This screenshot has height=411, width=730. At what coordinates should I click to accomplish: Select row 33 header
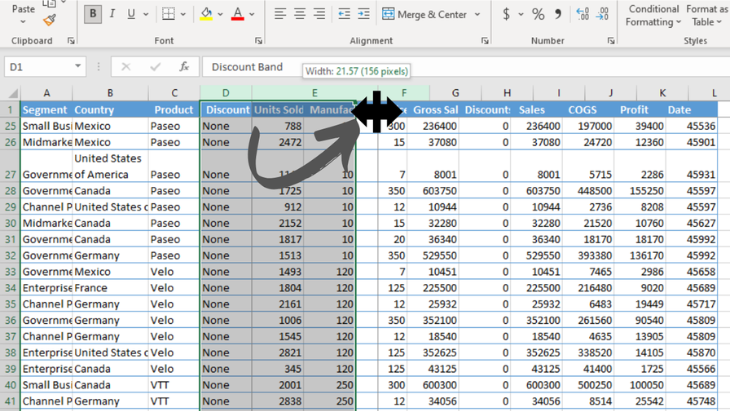pos(10,272)
